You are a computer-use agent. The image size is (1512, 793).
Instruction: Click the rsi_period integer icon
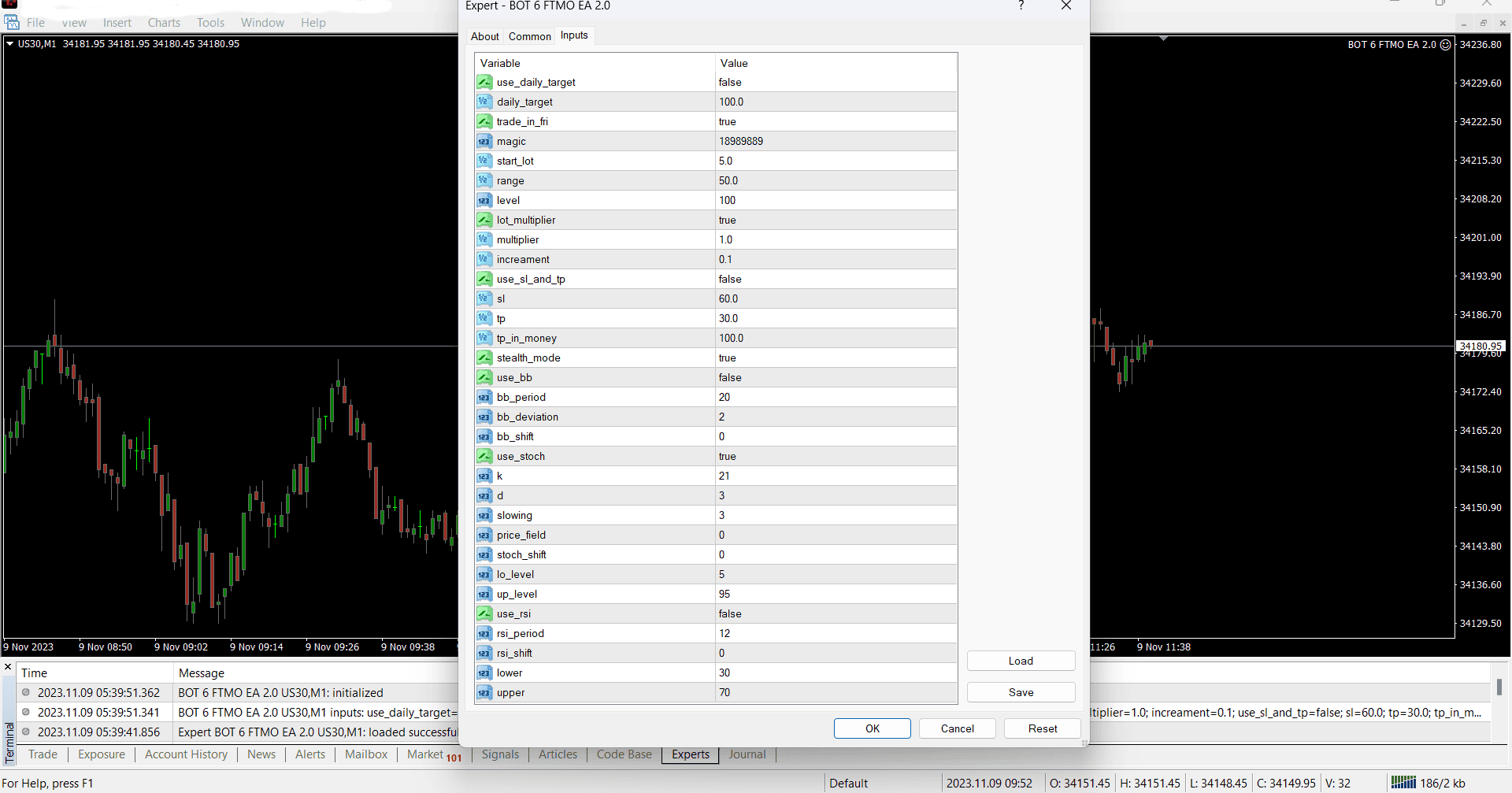[484, 633]
